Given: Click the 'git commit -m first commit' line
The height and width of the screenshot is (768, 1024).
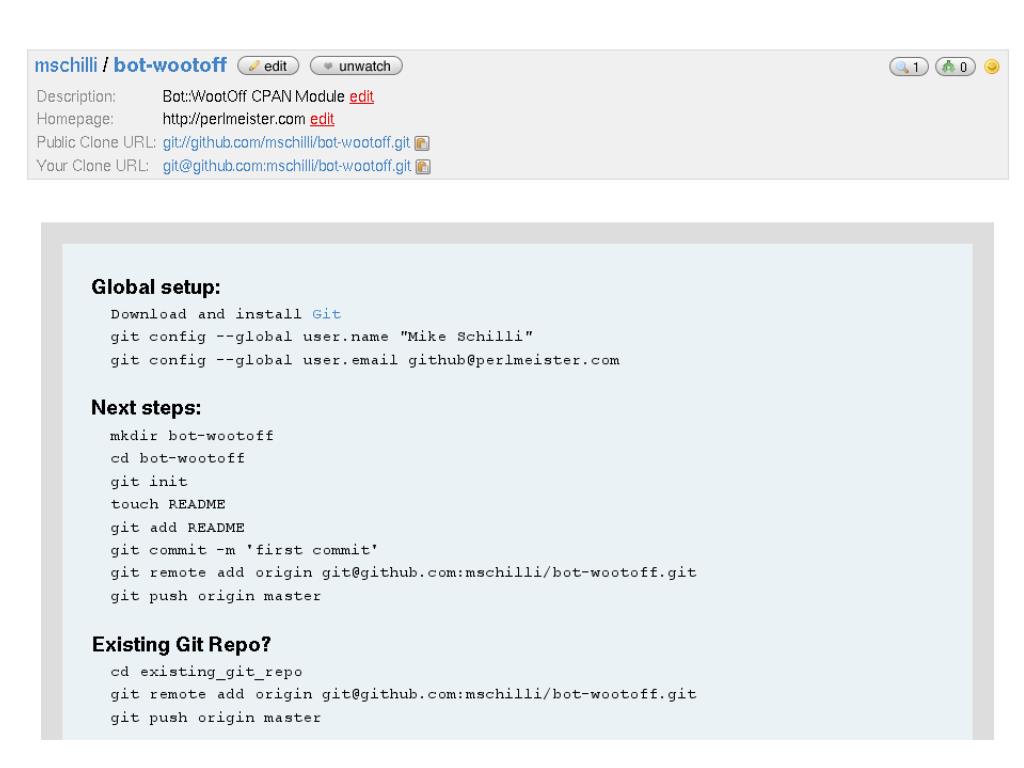Looking at the screenshot, I should [244, 550].
